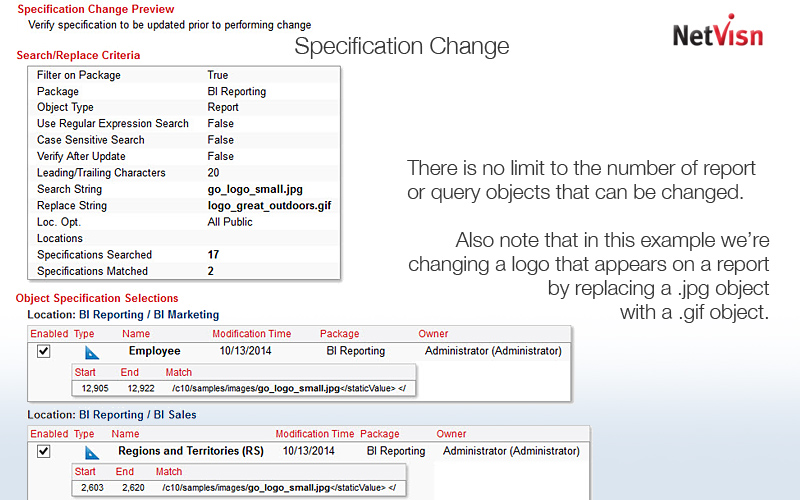The image size is (800, 500).
Task: Click Administrator (Administrator) owner in Regions row
Action: pos(511,451)
